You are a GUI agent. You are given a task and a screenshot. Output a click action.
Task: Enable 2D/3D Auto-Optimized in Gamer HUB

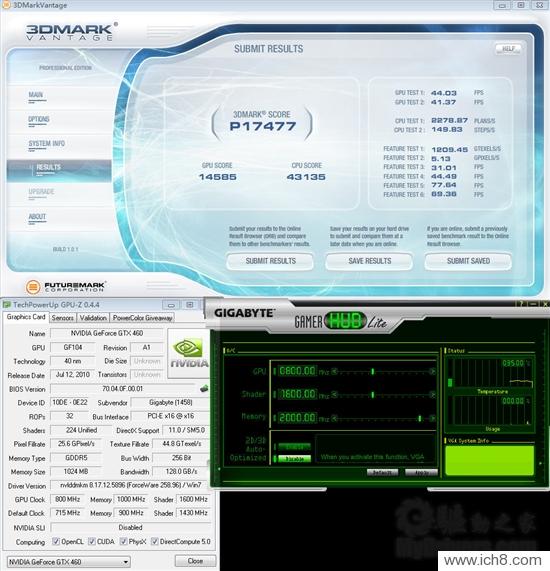(x=294, y=446)
